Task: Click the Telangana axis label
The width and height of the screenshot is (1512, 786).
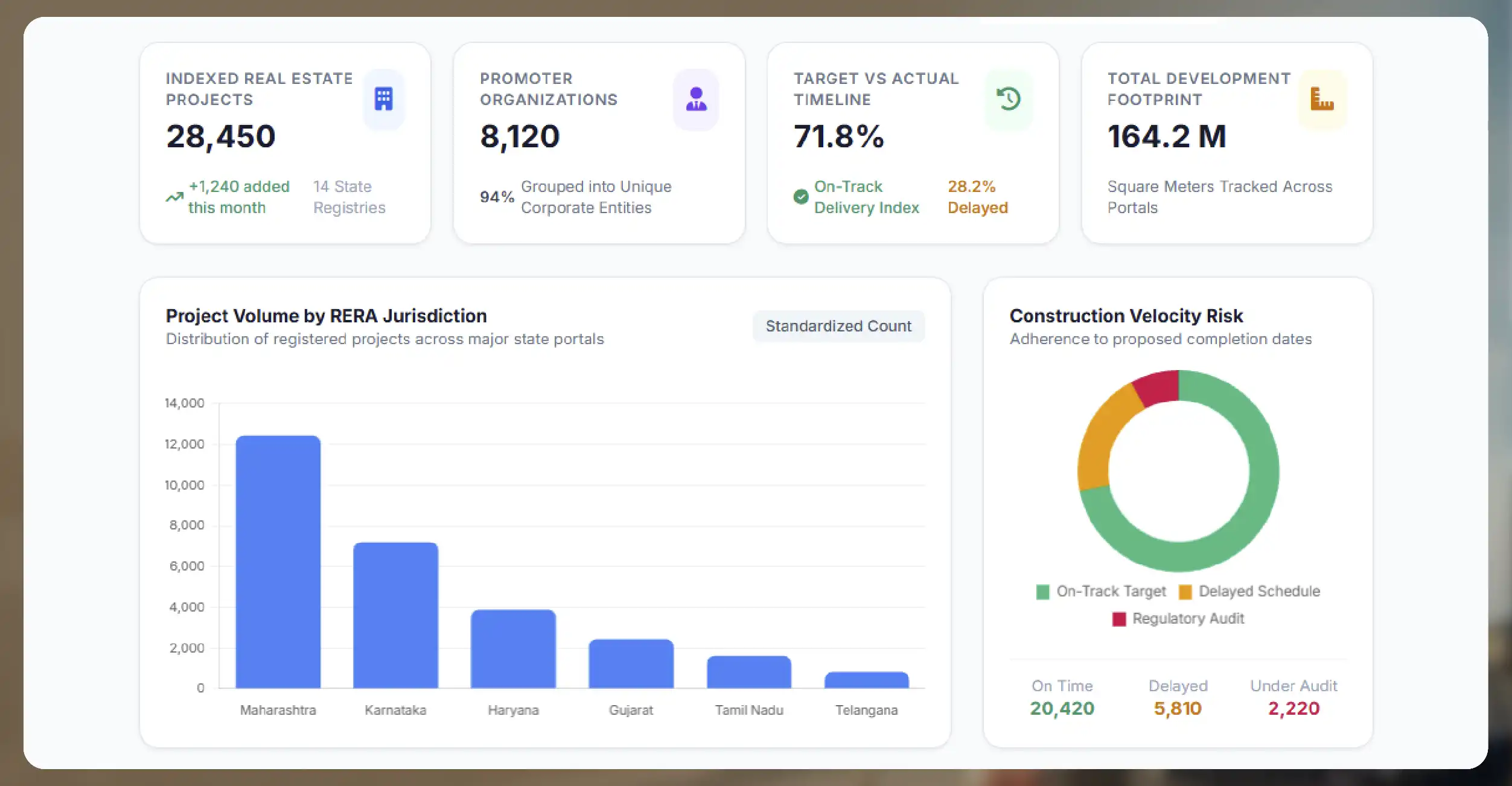Action: (x=866, y=710)
